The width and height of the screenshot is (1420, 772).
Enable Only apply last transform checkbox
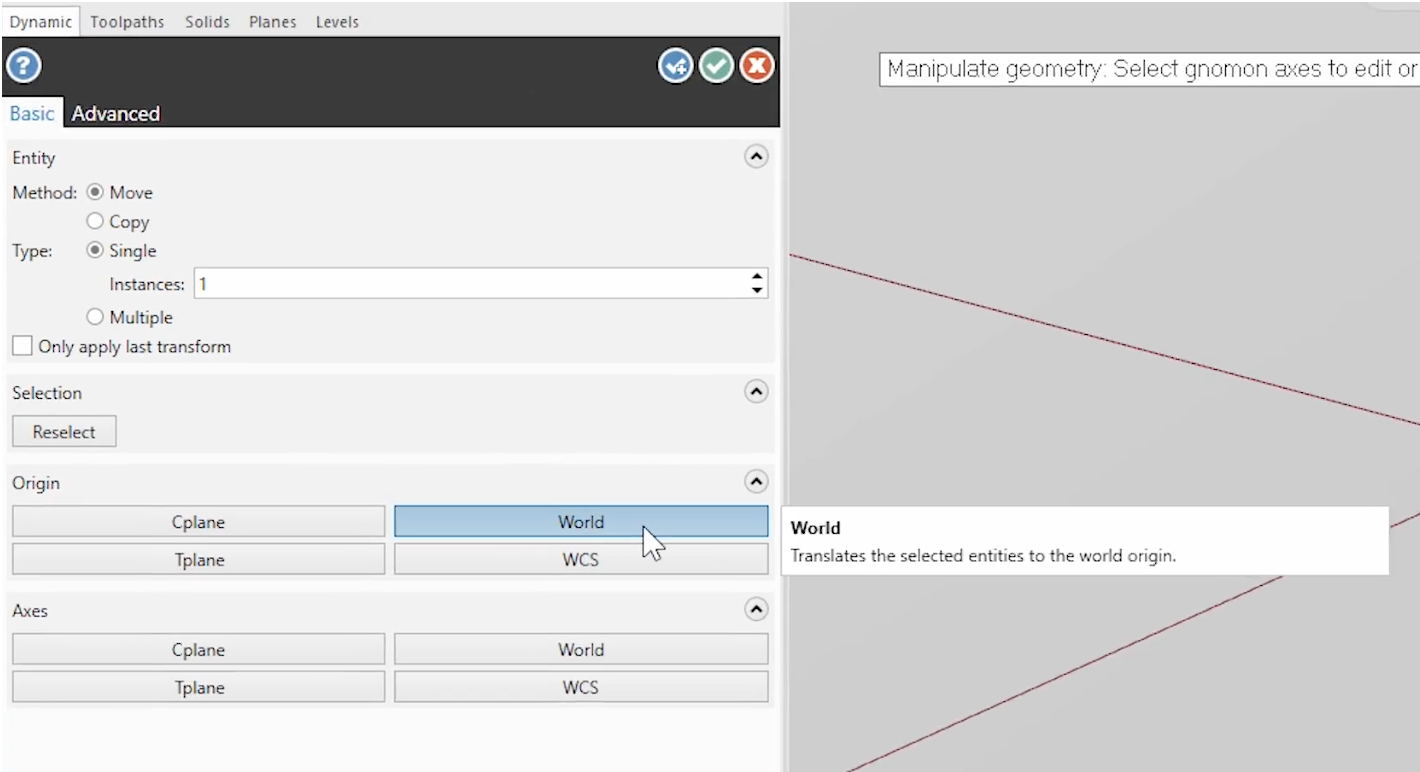tap(22, 347)
